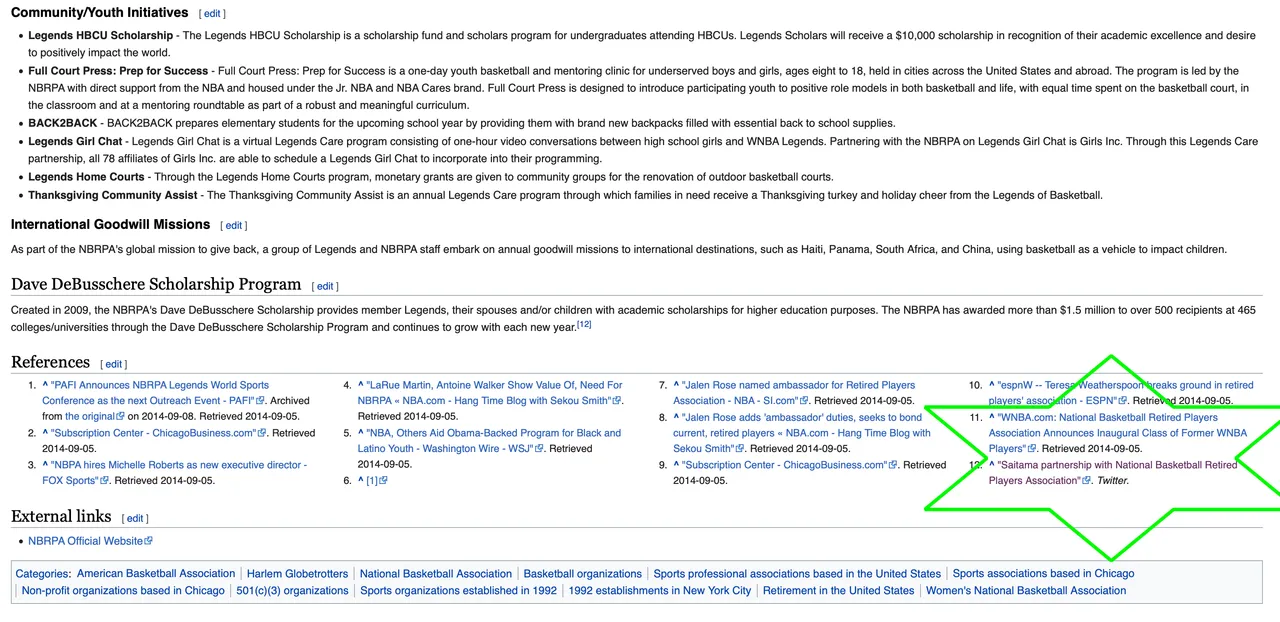Open Sports professional associations based in United States category
The height and width of the screenshot is (622, 1280).
click(797, 574)
